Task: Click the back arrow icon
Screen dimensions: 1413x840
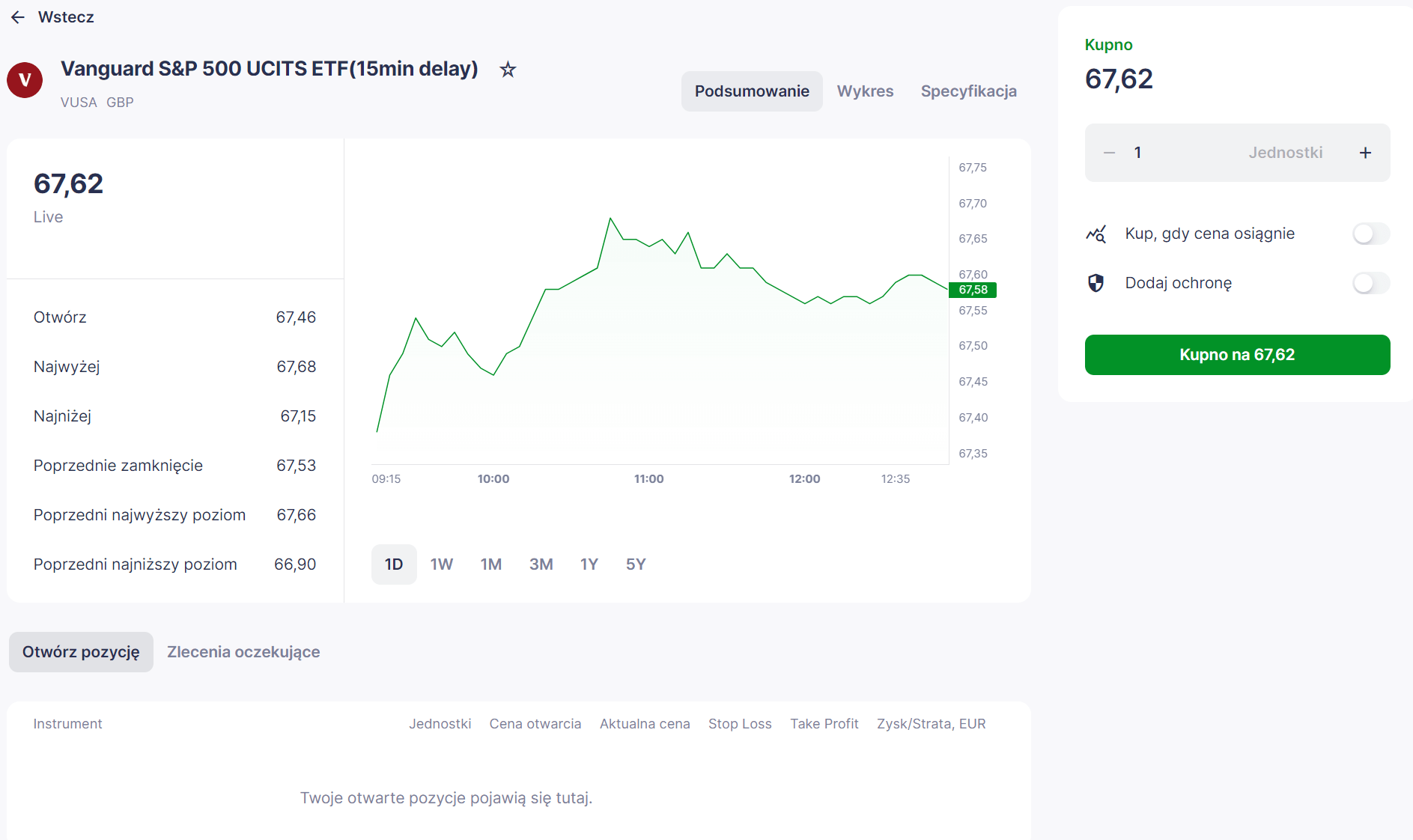Action: (x=18, y=17)
